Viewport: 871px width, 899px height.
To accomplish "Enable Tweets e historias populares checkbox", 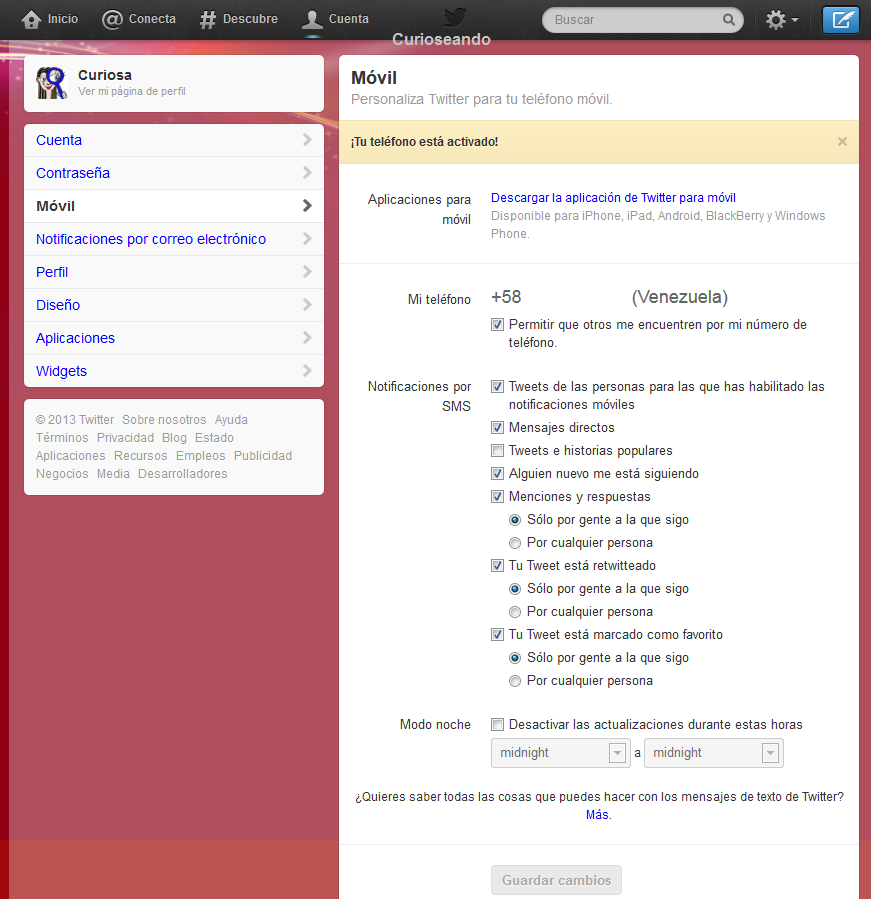I will (497, 451).
